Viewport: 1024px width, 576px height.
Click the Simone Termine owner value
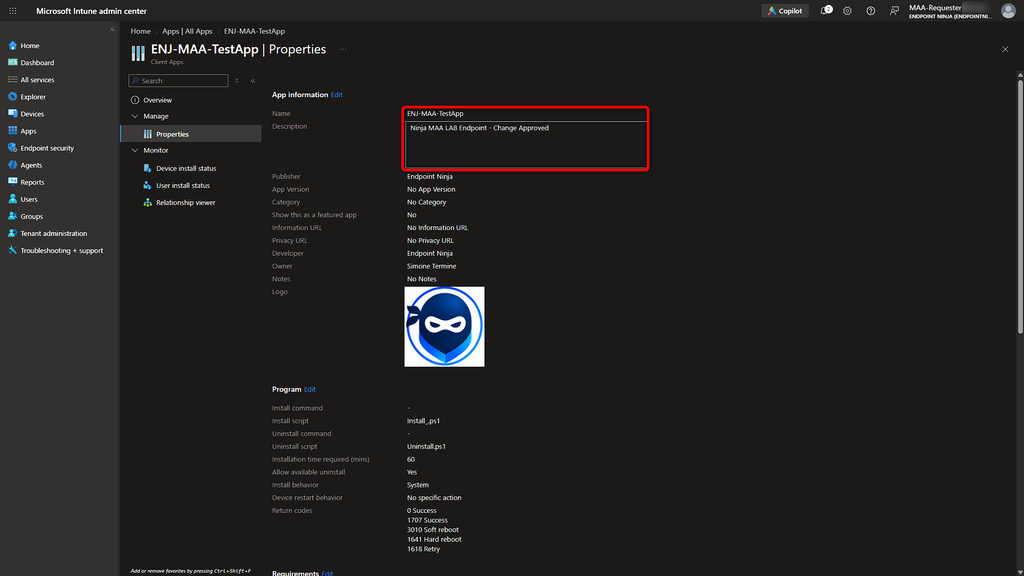tap(432, 266)
